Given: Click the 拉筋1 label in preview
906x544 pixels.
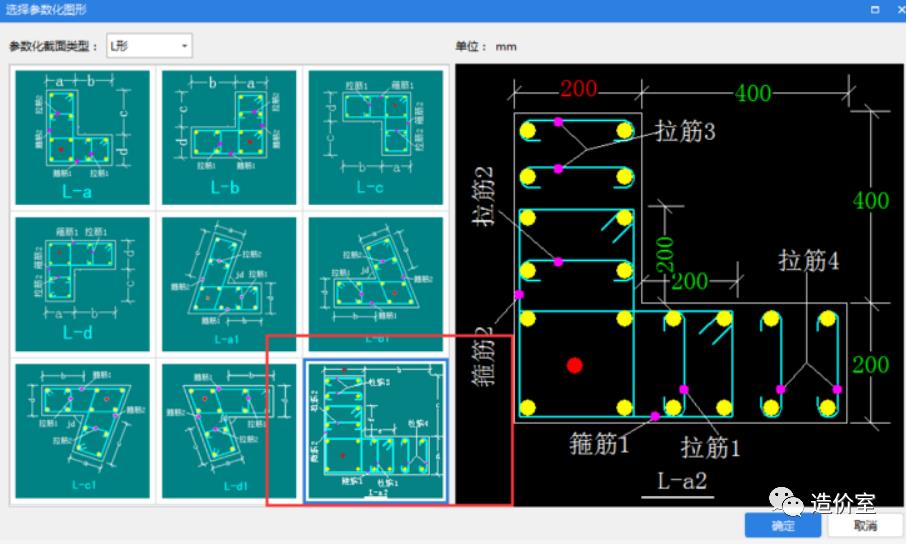Looking at the screenshot, I should (x=710, y=447).
